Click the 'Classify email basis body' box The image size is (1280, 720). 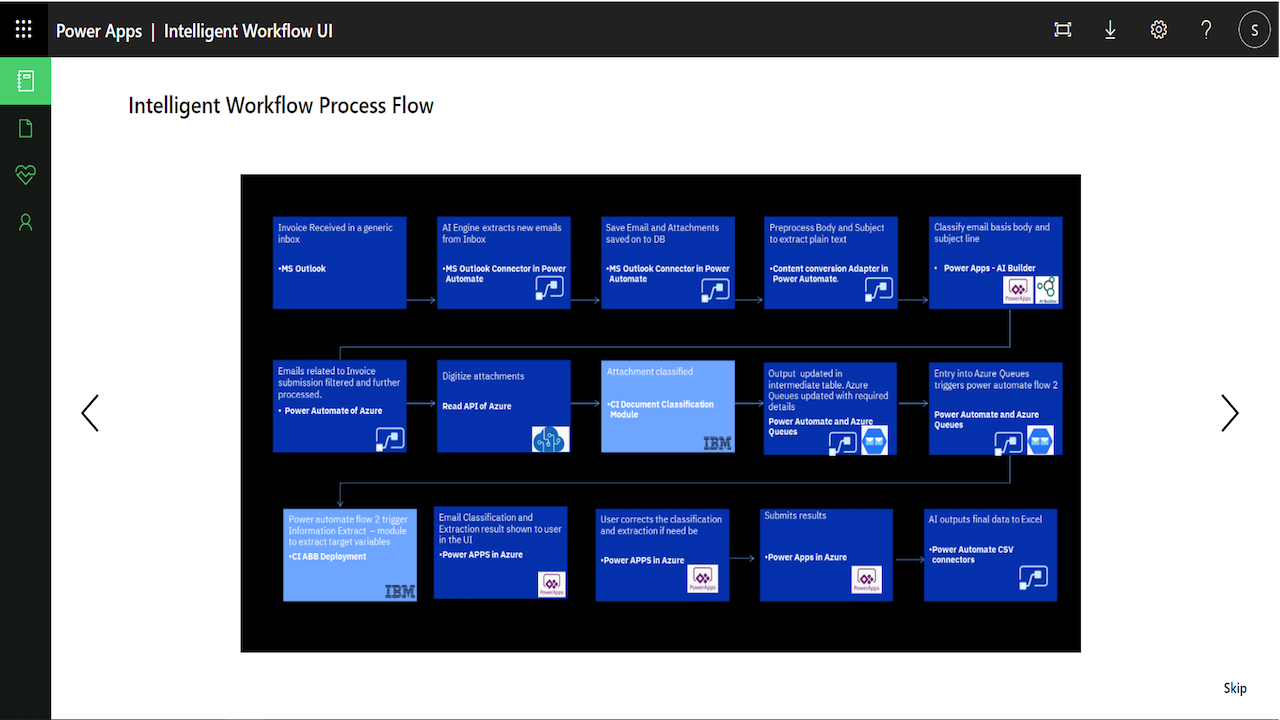coord(995,262)
